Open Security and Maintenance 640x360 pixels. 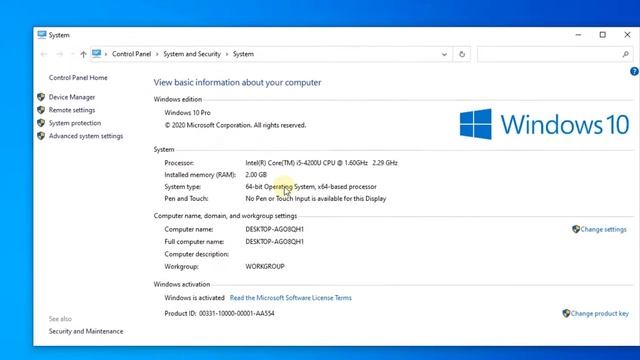coord(86,331)
